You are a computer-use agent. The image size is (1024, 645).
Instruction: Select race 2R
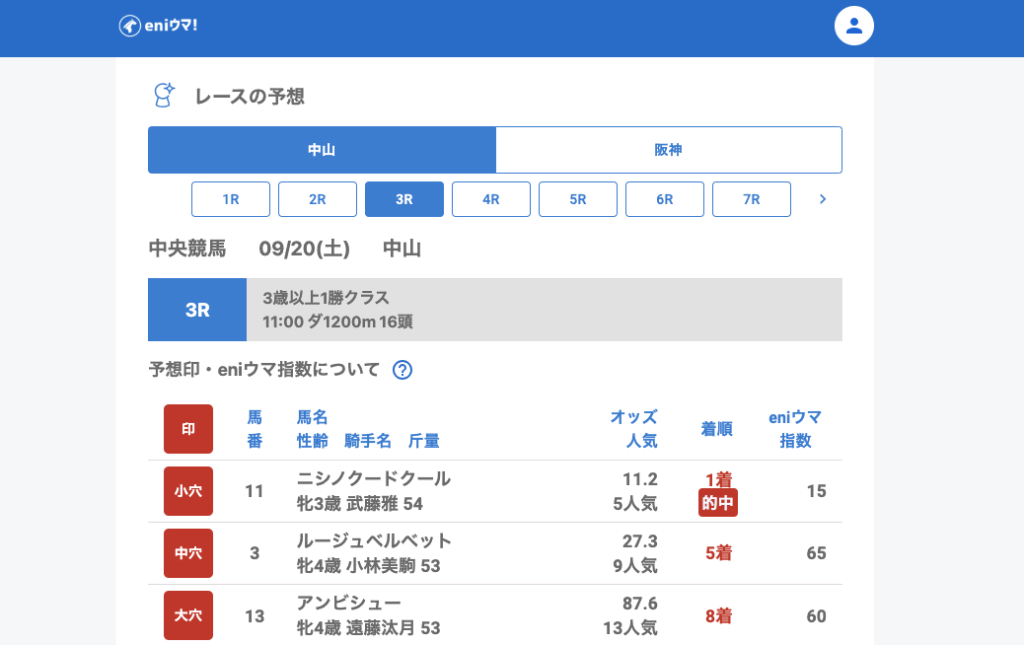point(317,199)
